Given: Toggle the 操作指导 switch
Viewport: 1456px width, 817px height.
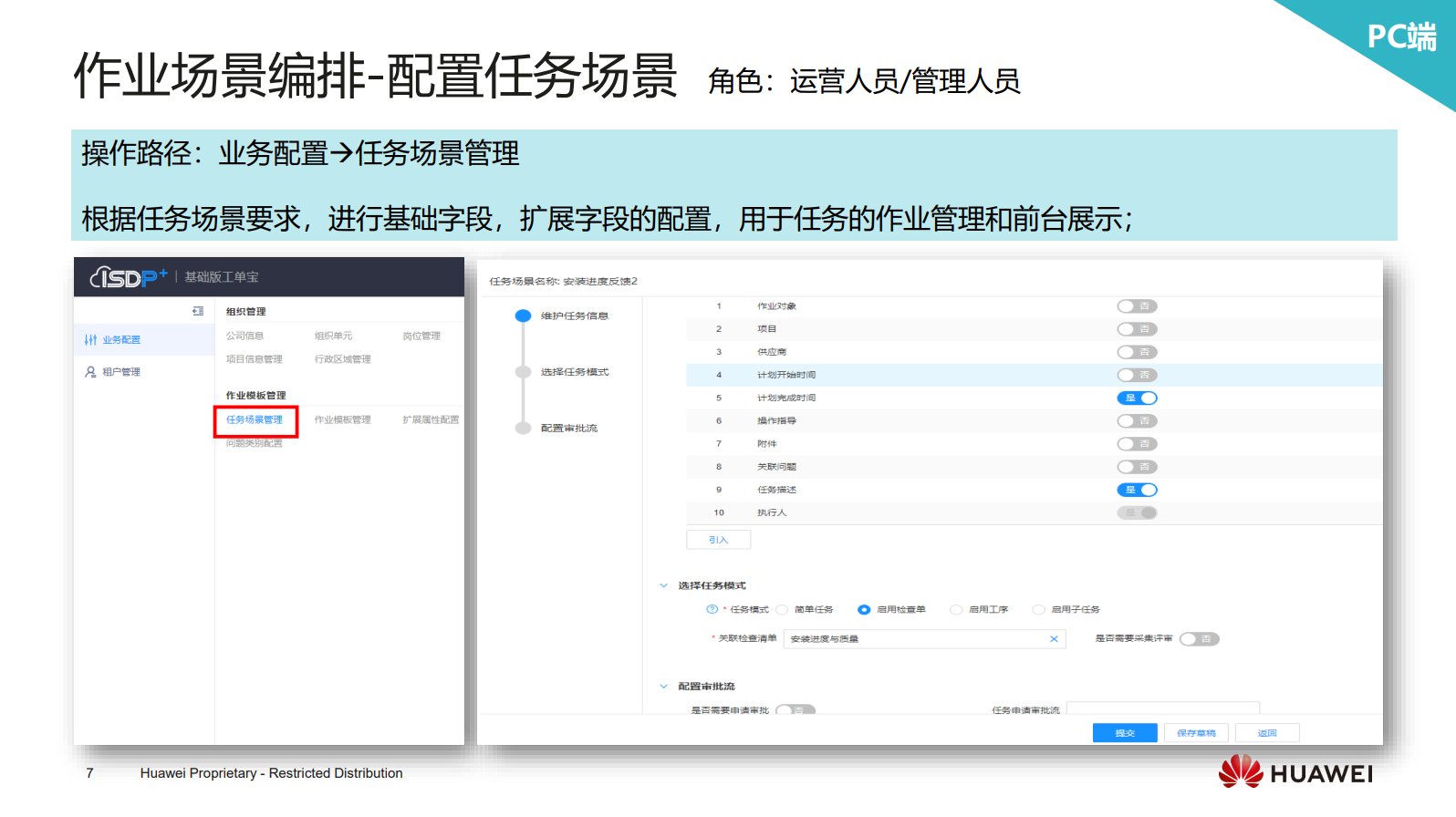Looking at the screenshot, I should pos(1138,420).
